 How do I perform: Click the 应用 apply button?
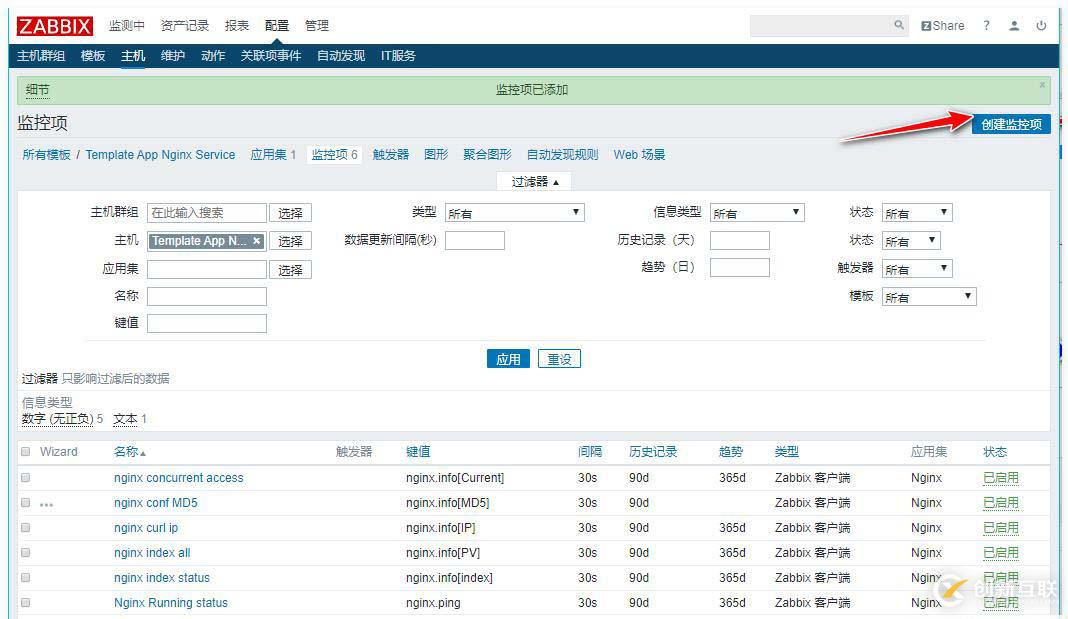(508, 359)
